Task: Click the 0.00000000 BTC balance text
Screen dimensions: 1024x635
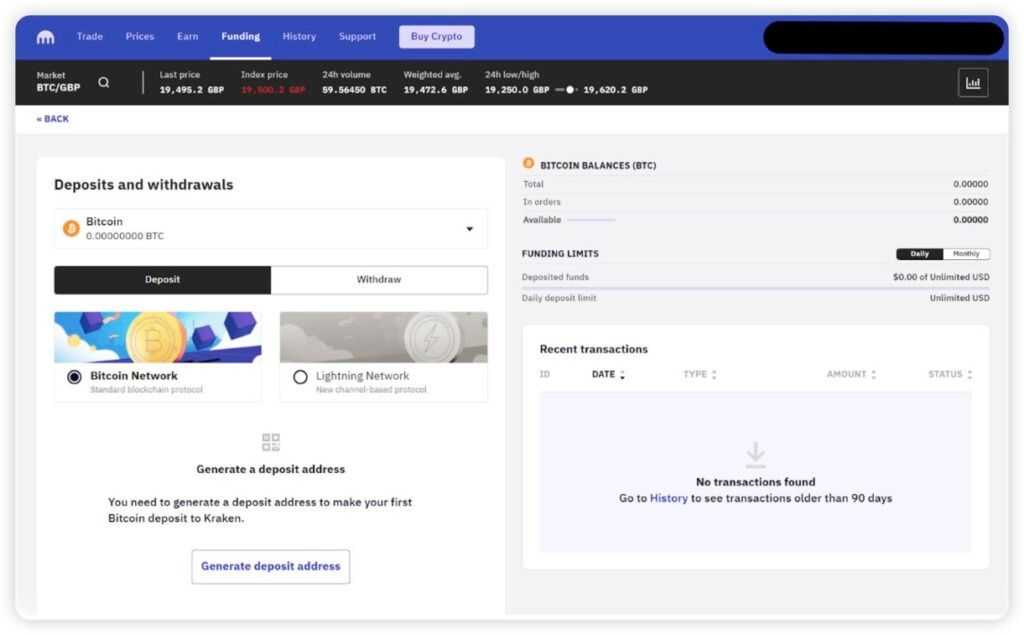Action: [x=125, y=236]
